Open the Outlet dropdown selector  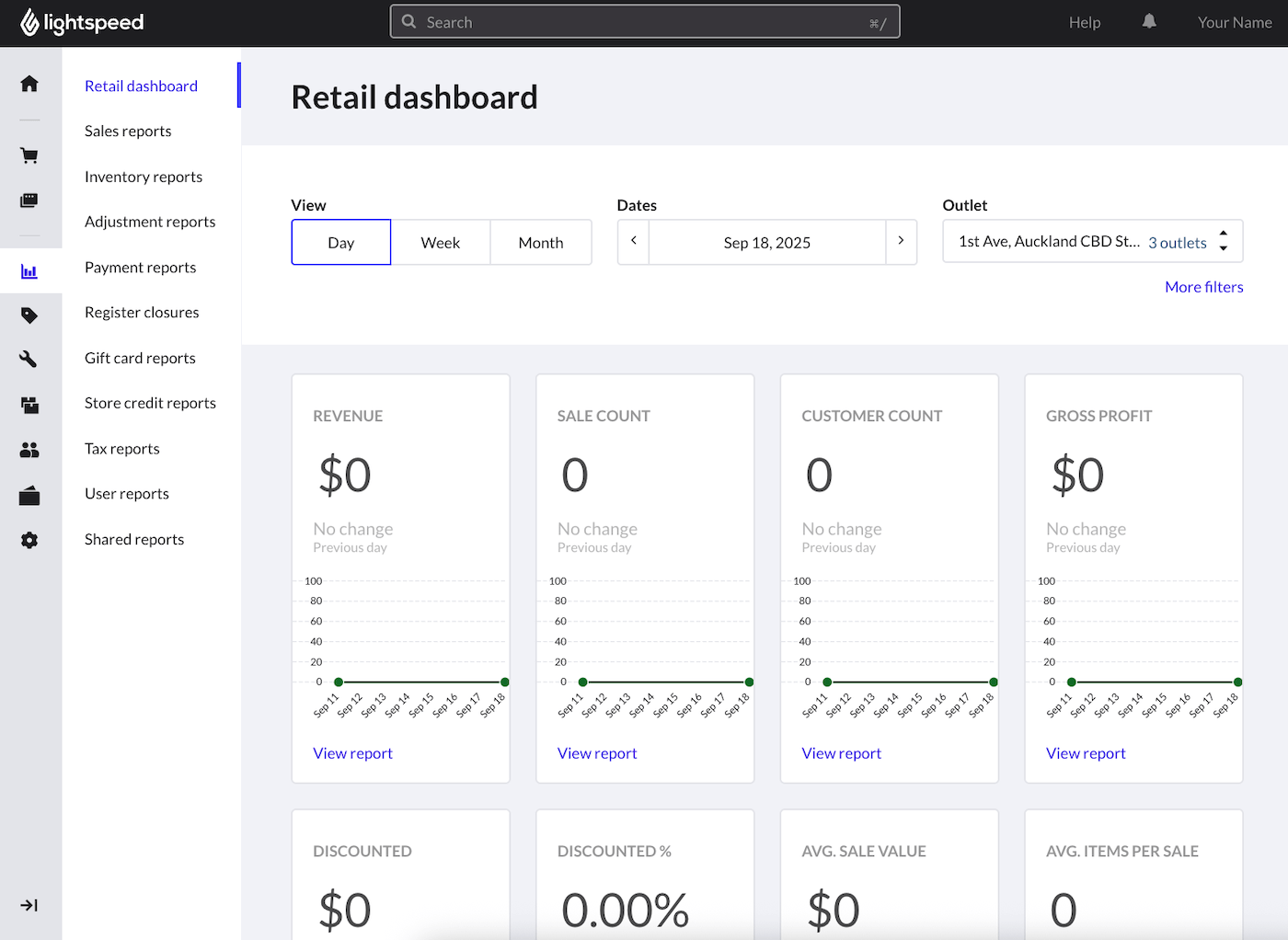1092,242
